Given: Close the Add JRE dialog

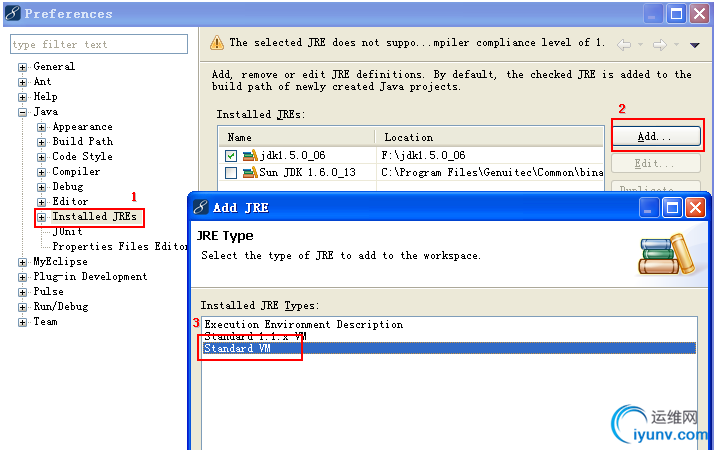Looking at the screenshot, I should pyautogui.click(x=695, y=208).
